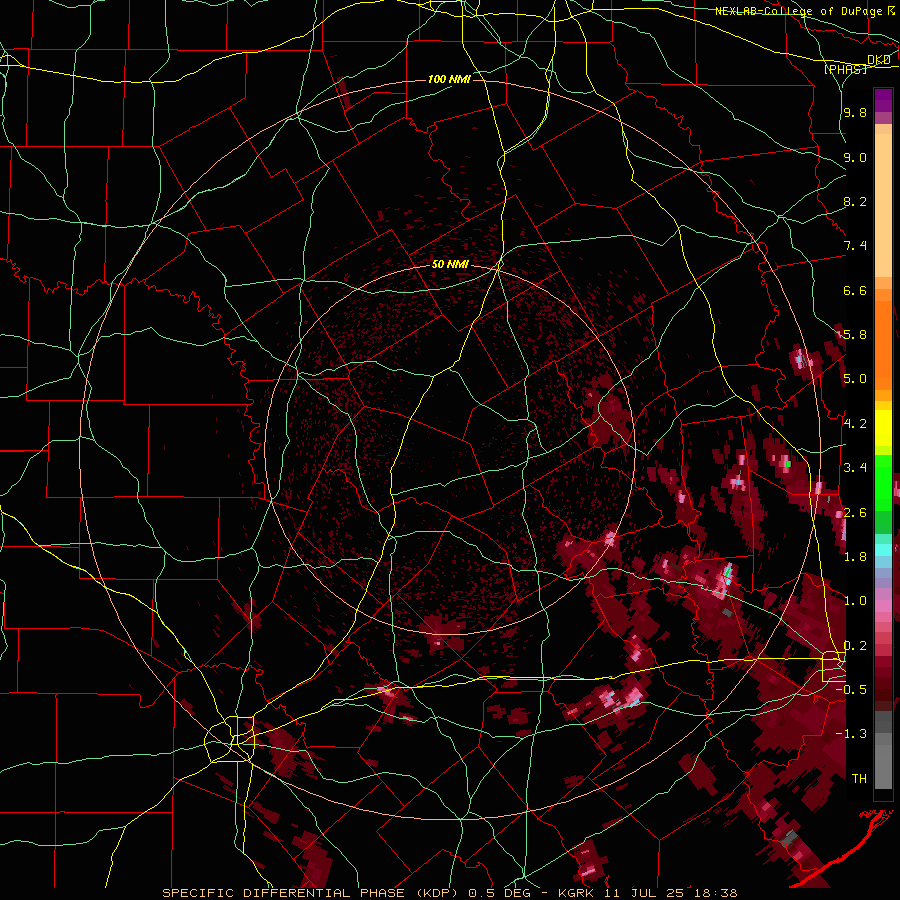Image resolution: width=900 pixels, height=900 pixels.
Task: Click the -0.5 value on the color scale
Action: (x=852, y=689)
